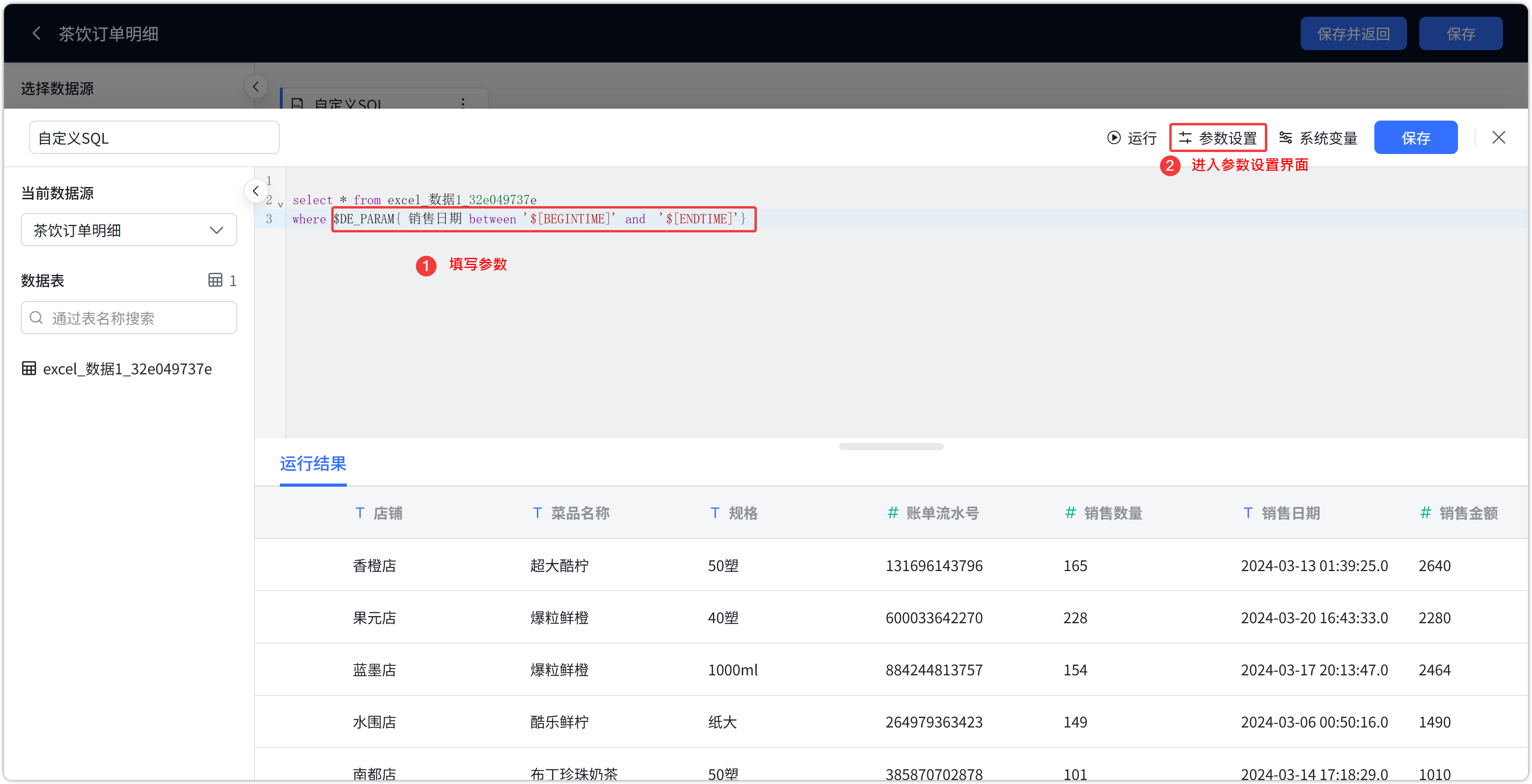Select cell 2024-03-17 20:13:47.0

point(1314,670)
